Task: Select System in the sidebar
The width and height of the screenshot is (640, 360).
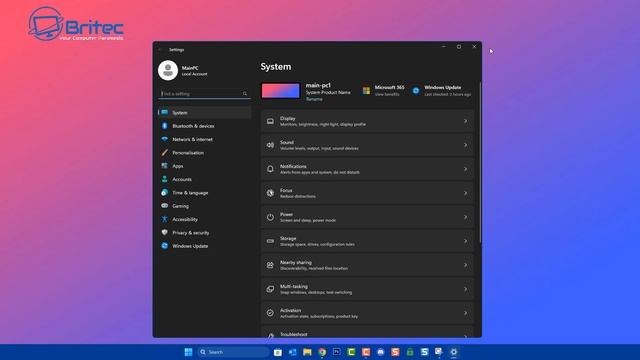Action: (x=204, y=112)
